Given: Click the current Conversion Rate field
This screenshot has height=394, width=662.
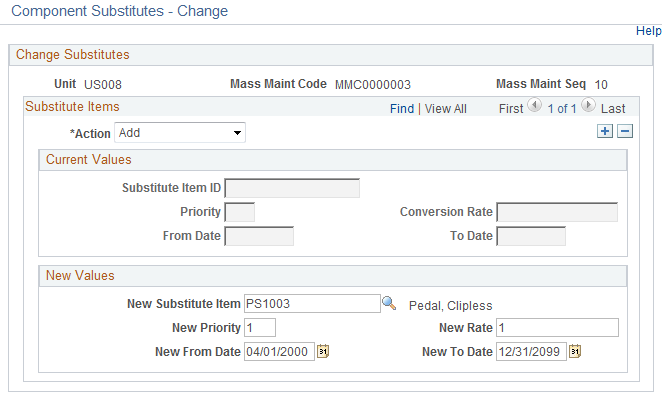Looking at the screenshot, I should pos(557,212).
